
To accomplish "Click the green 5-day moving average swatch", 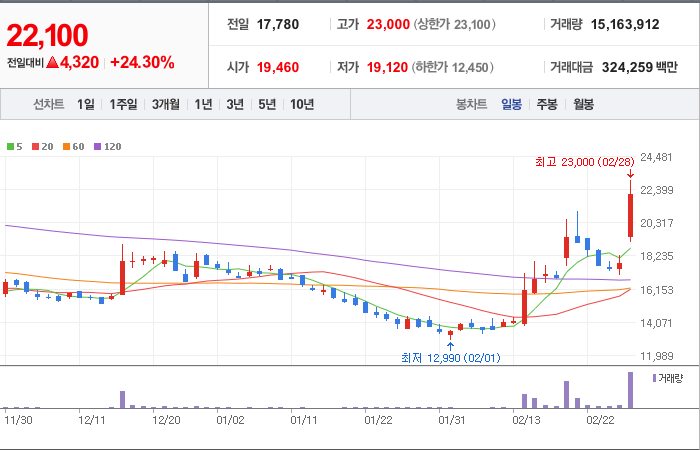I will [x=10, y=146].
